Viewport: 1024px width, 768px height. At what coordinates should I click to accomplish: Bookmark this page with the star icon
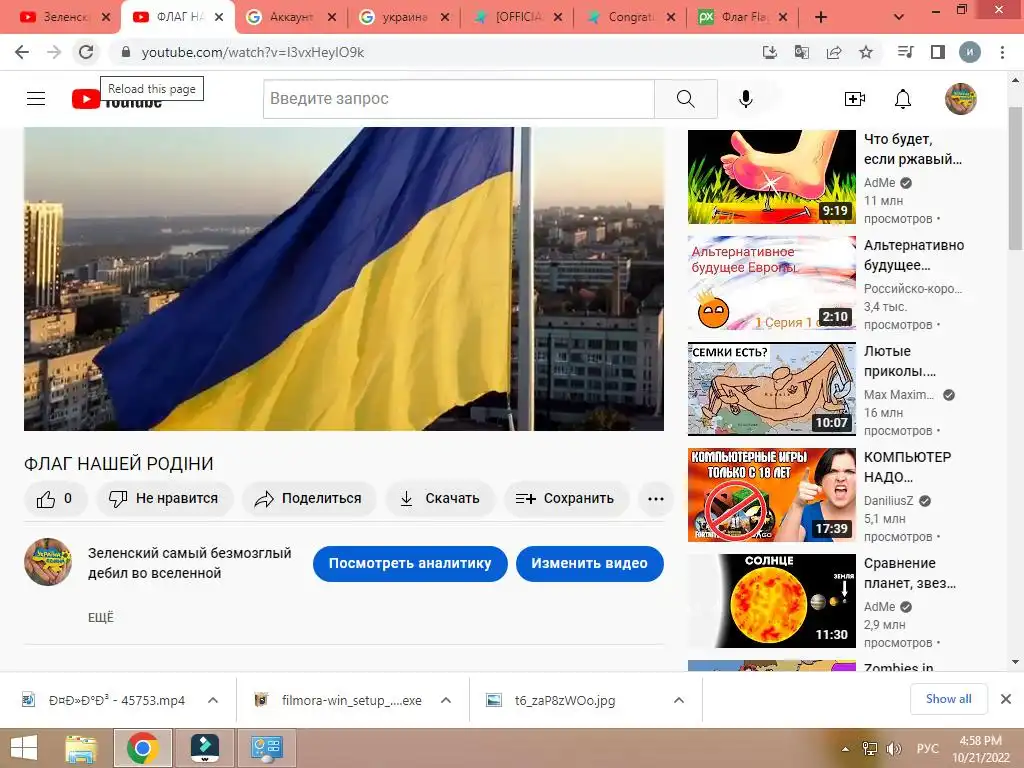[866, 52]
